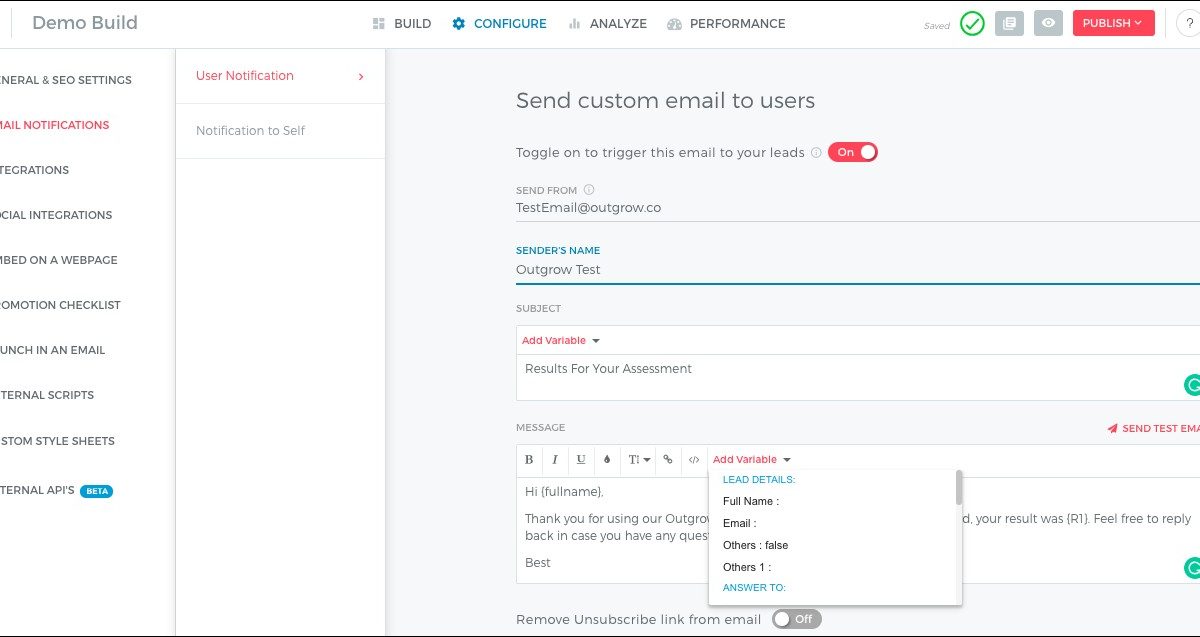Click the green saved checkmark icon
The height and width of the screenshot is (637, 1200).
pyautogui.click(x=972, y=24)
